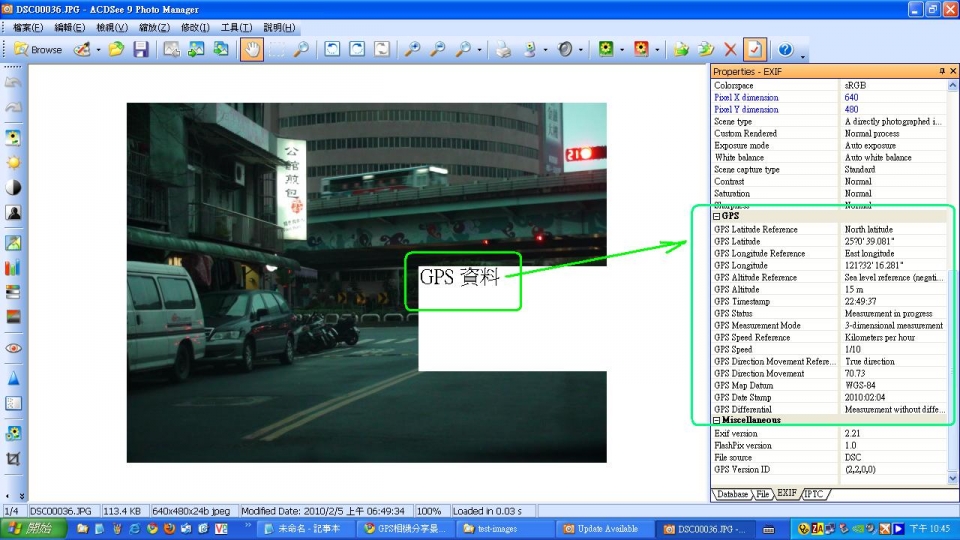Viewport: 960px width, 540px height.
Task: Select the Crop tool in sidebar
Action: [14, 459]
